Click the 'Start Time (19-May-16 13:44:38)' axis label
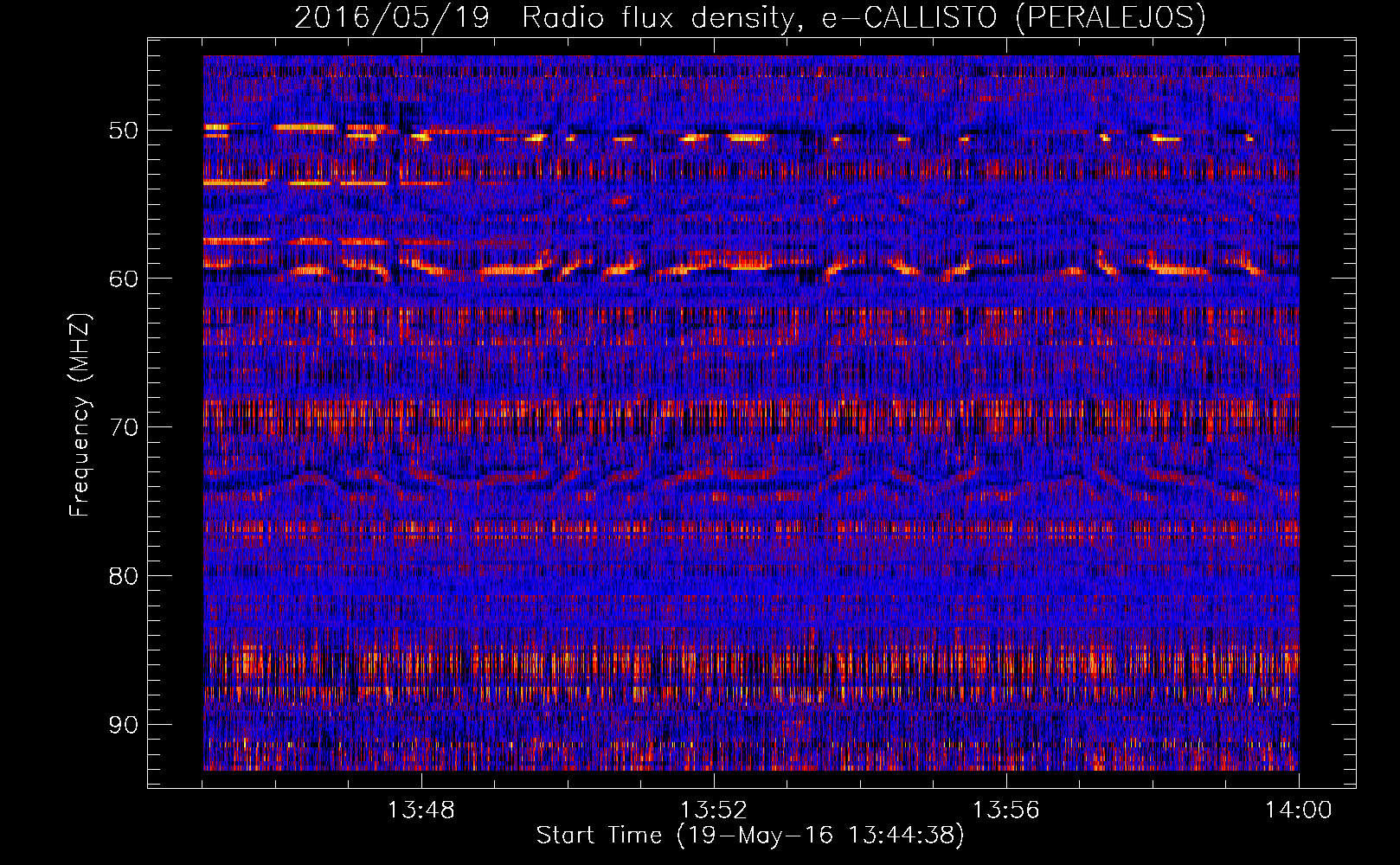 (x=750, y=836)
